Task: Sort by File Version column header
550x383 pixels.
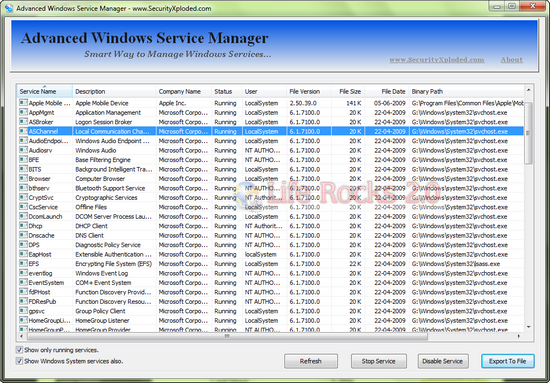Action: point(309,92)
